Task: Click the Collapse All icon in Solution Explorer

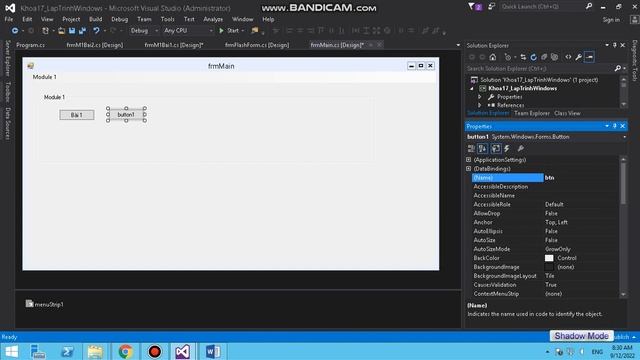Action: tap(544, 57)
